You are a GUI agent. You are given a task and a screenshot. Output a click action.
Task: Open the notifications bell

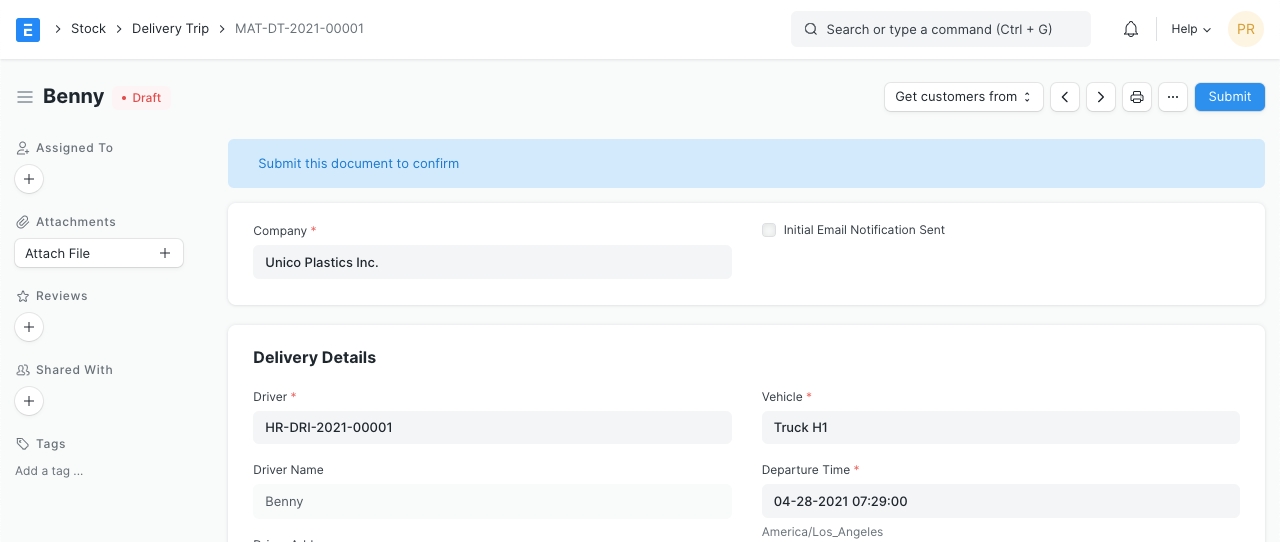click(1131, 29)
